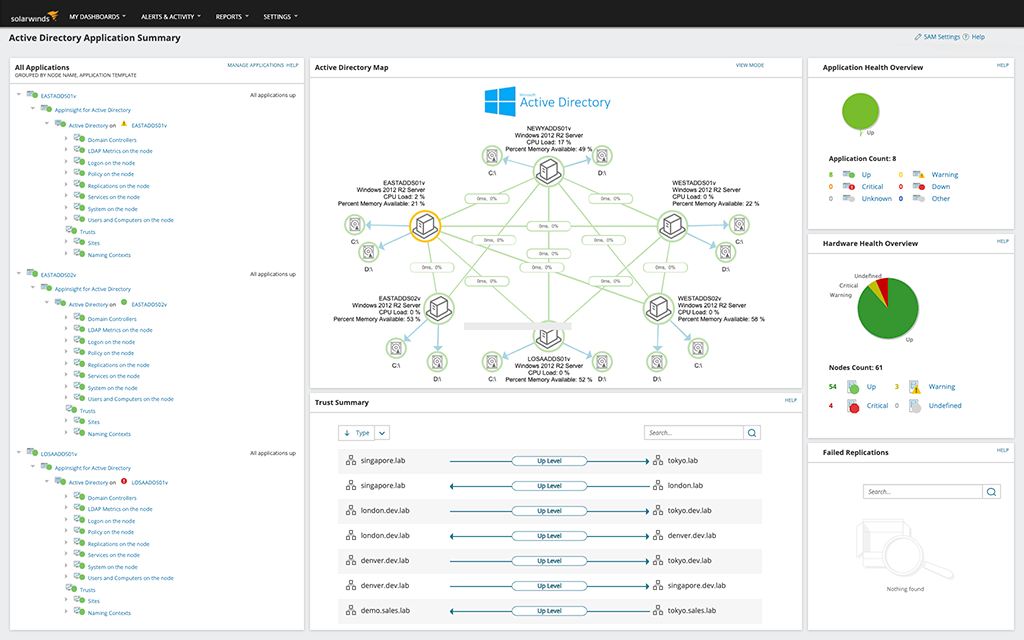Click the Trust Summary search magnifier button
Image resolution: width=1024 pixels, height=640 pixels.
click(x=752, y=433)
